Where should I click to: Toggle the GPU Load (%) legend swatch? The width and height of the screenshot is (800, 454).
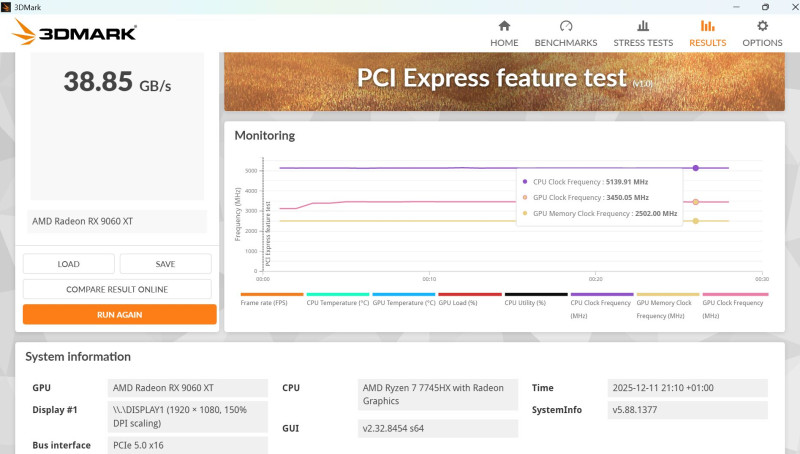(470, 294)
